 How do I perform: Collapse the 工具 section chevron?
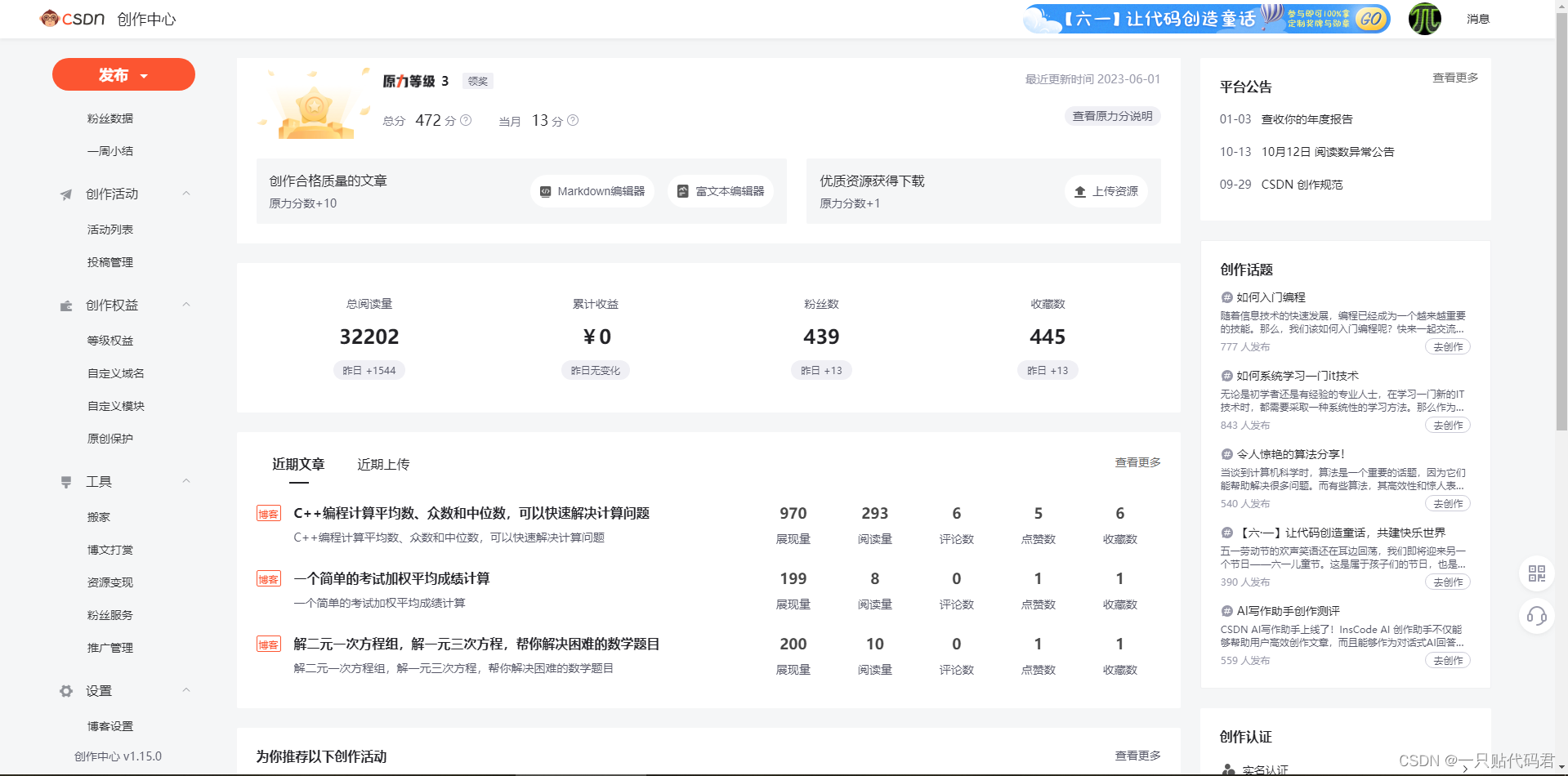tap(186, 481)
